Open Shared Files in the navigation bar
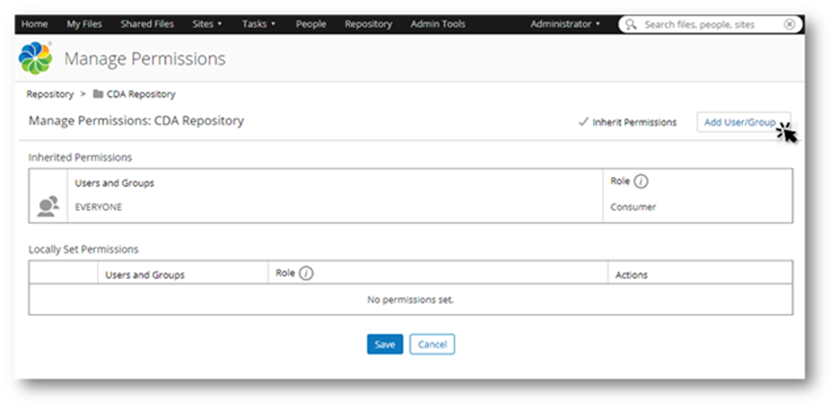Screen dimensions: 835x409 [x=147, y=24]
